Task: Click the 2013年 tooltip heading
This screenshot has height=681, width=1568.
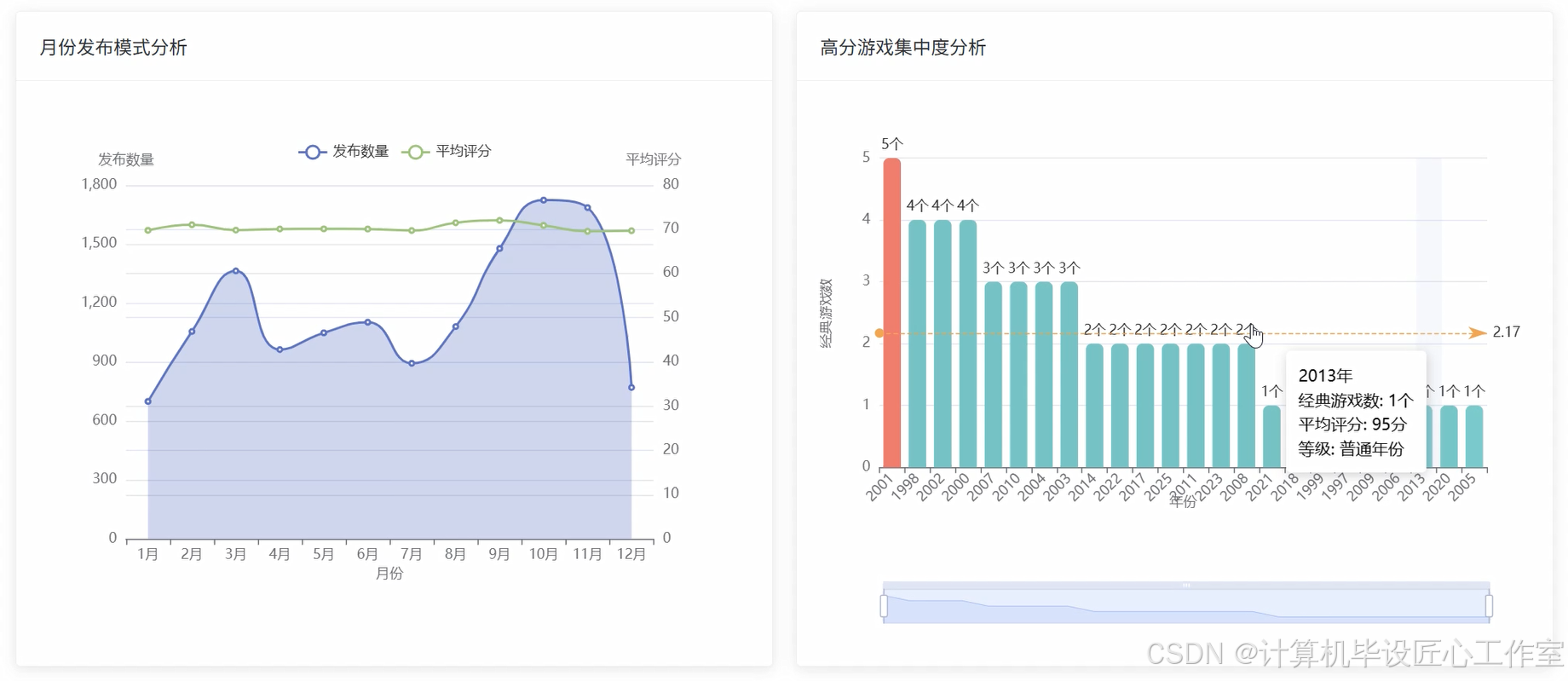Action: click(x=1325, y=376)
